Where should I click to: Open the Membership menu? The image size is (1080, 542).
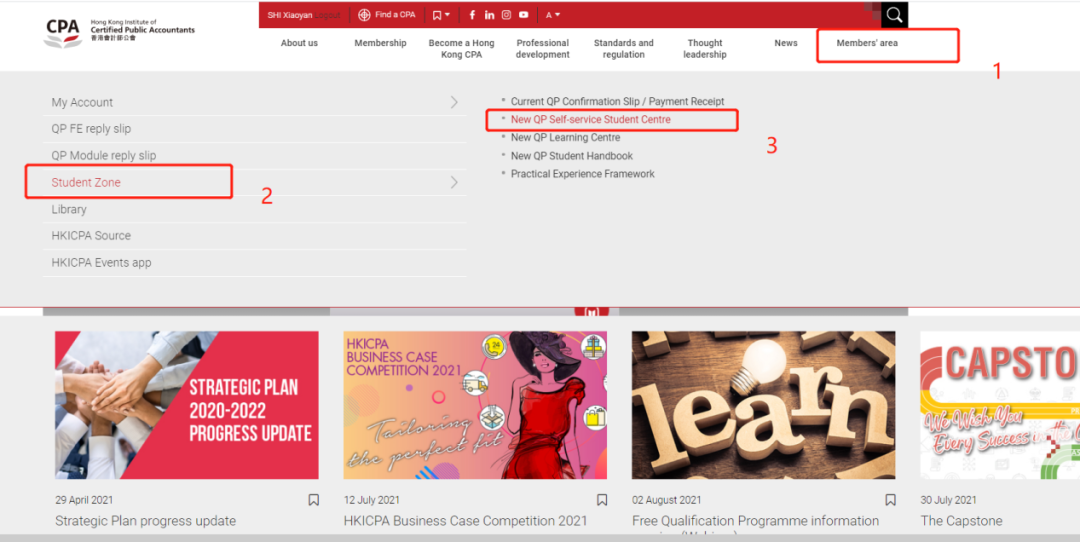pos(380,43)
